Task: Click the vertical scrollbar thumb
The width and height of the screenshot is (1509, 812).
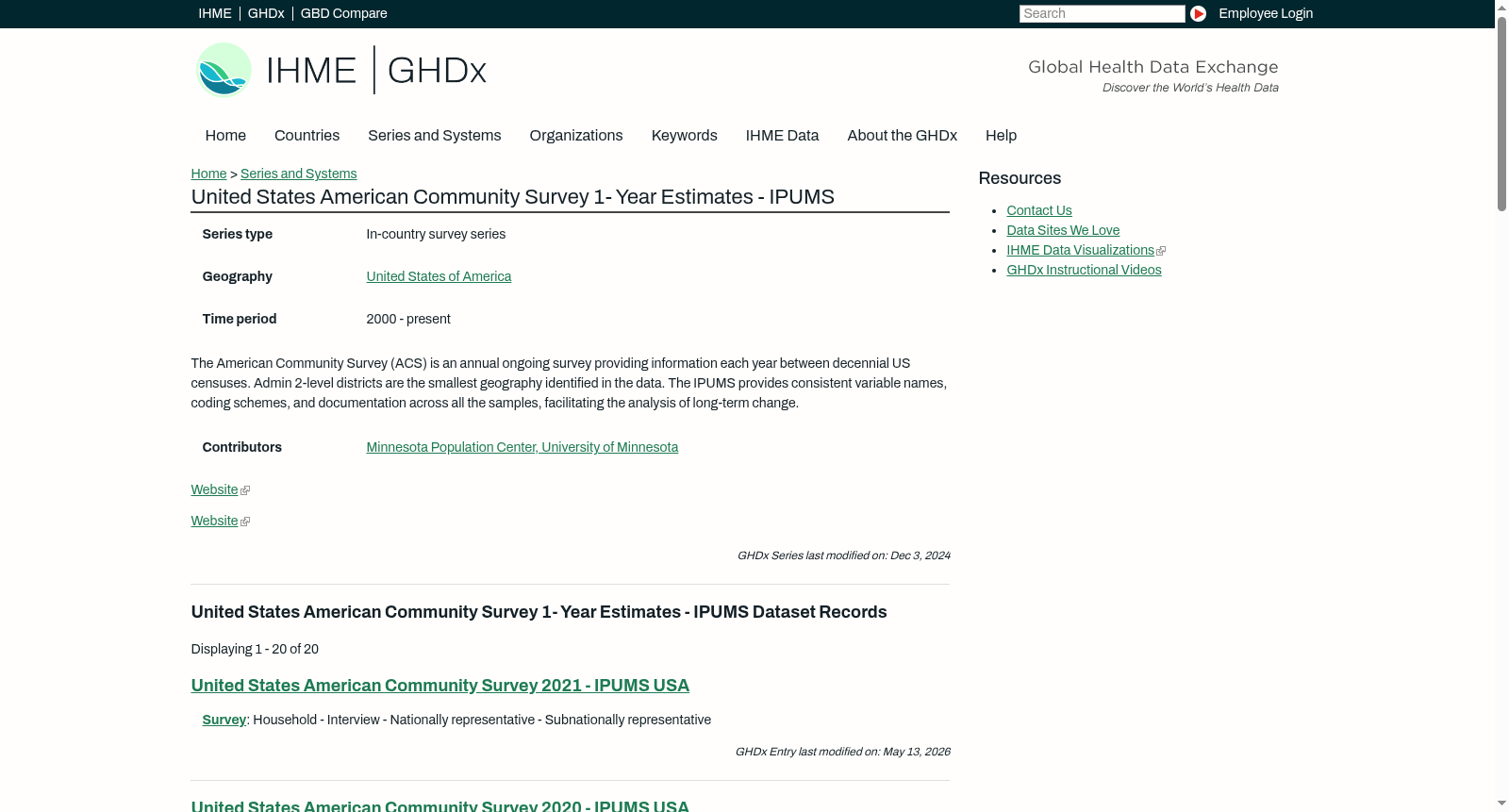Action: 1501,113
